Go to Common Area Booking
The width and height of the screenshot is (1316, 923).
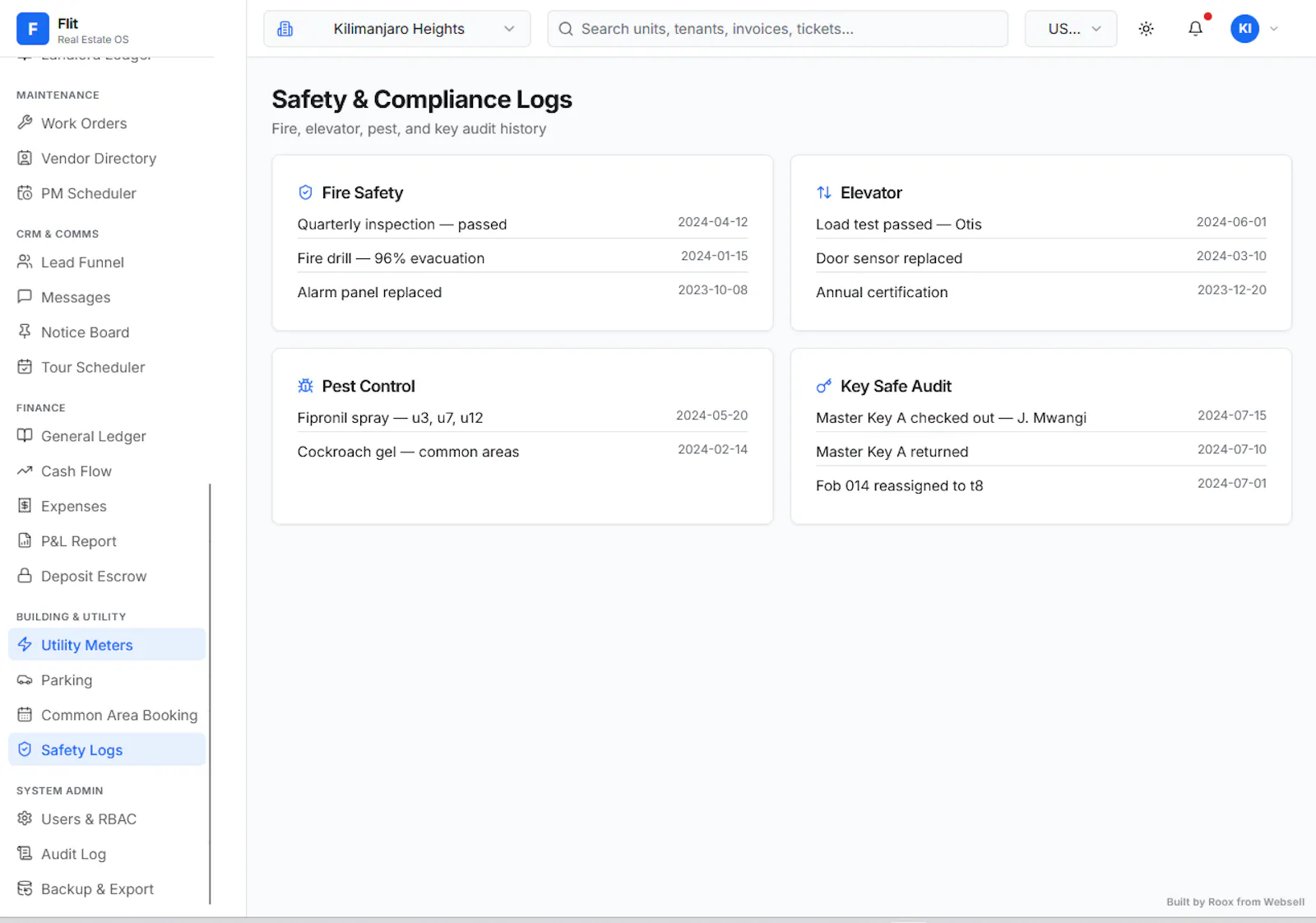107,715
